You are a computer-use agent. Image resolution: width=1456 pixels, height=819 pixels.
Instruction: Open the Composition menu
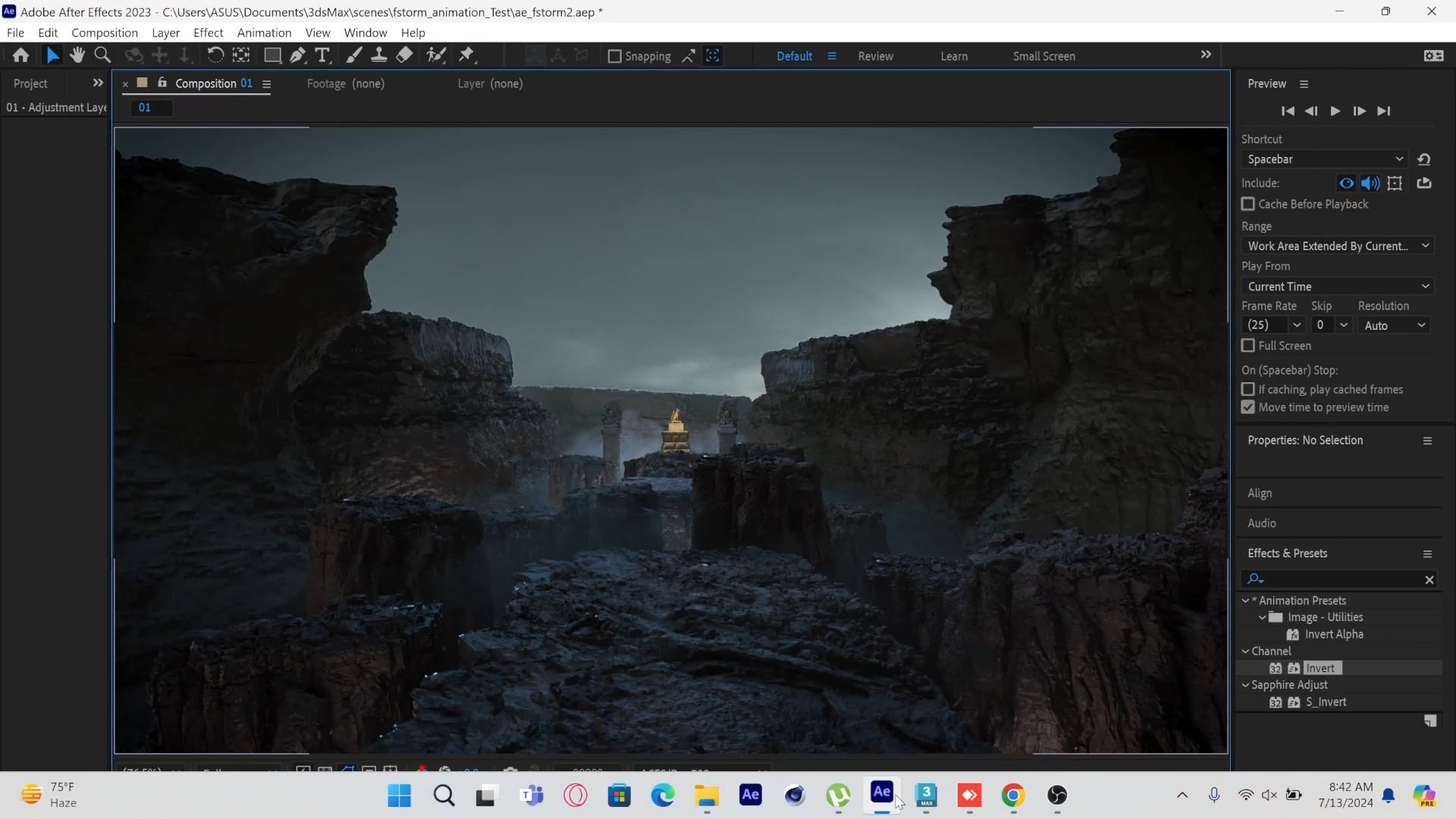[105, 33]
